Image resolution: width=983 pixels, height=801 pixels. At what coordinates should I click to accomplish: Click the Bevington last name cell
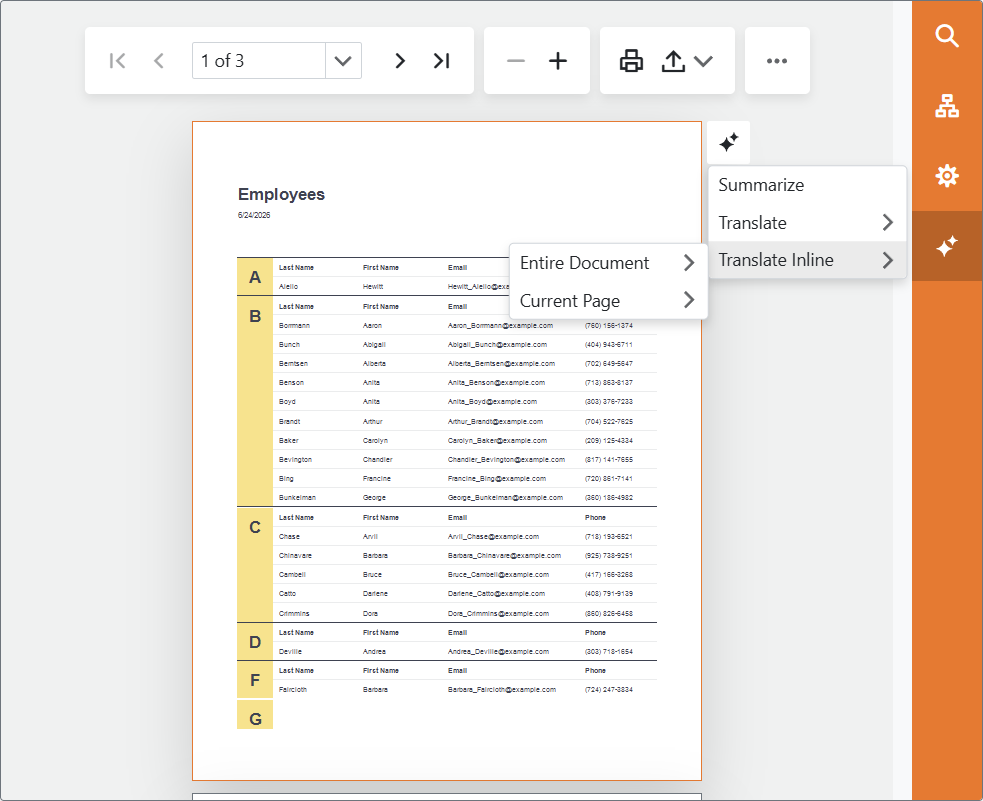pyautogui.click(x=295, y=459)
